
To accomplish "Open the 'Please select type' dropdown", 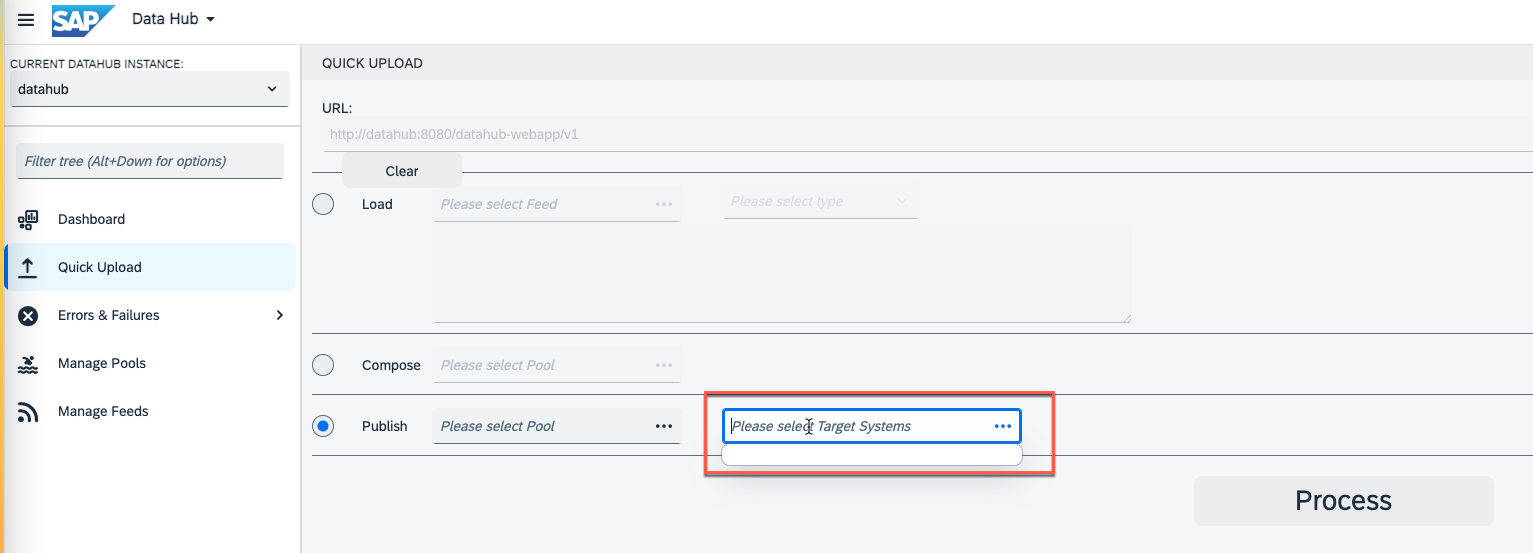I will pyautogui.click(x=820, y=201).
